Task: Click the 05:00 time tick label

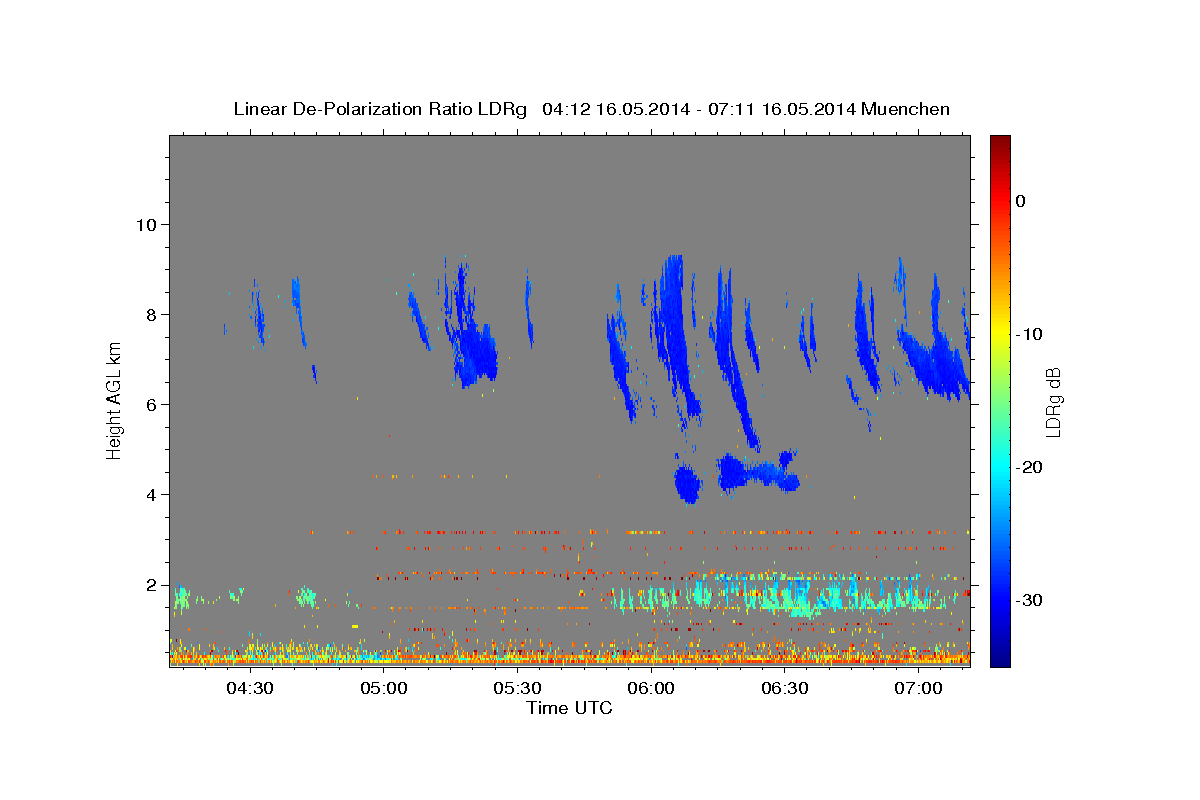Action: (383, 688)
